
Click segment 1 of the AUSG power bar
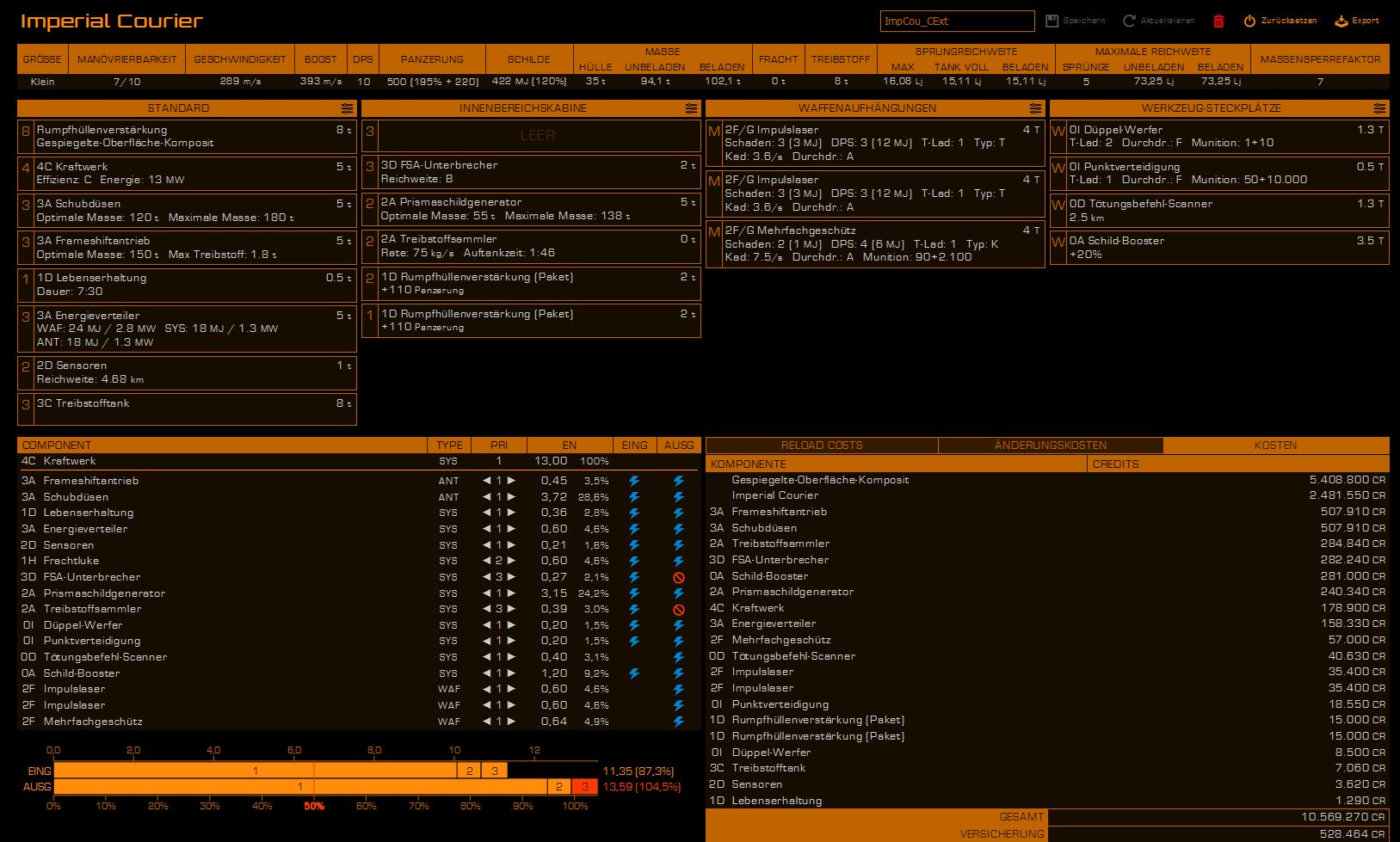[300, 786]
